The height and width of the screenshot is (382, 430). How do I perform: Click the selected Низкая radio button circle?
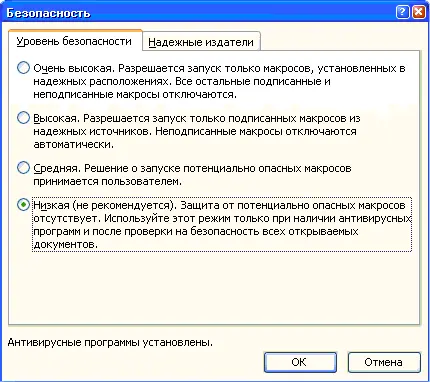coord(23,205)
